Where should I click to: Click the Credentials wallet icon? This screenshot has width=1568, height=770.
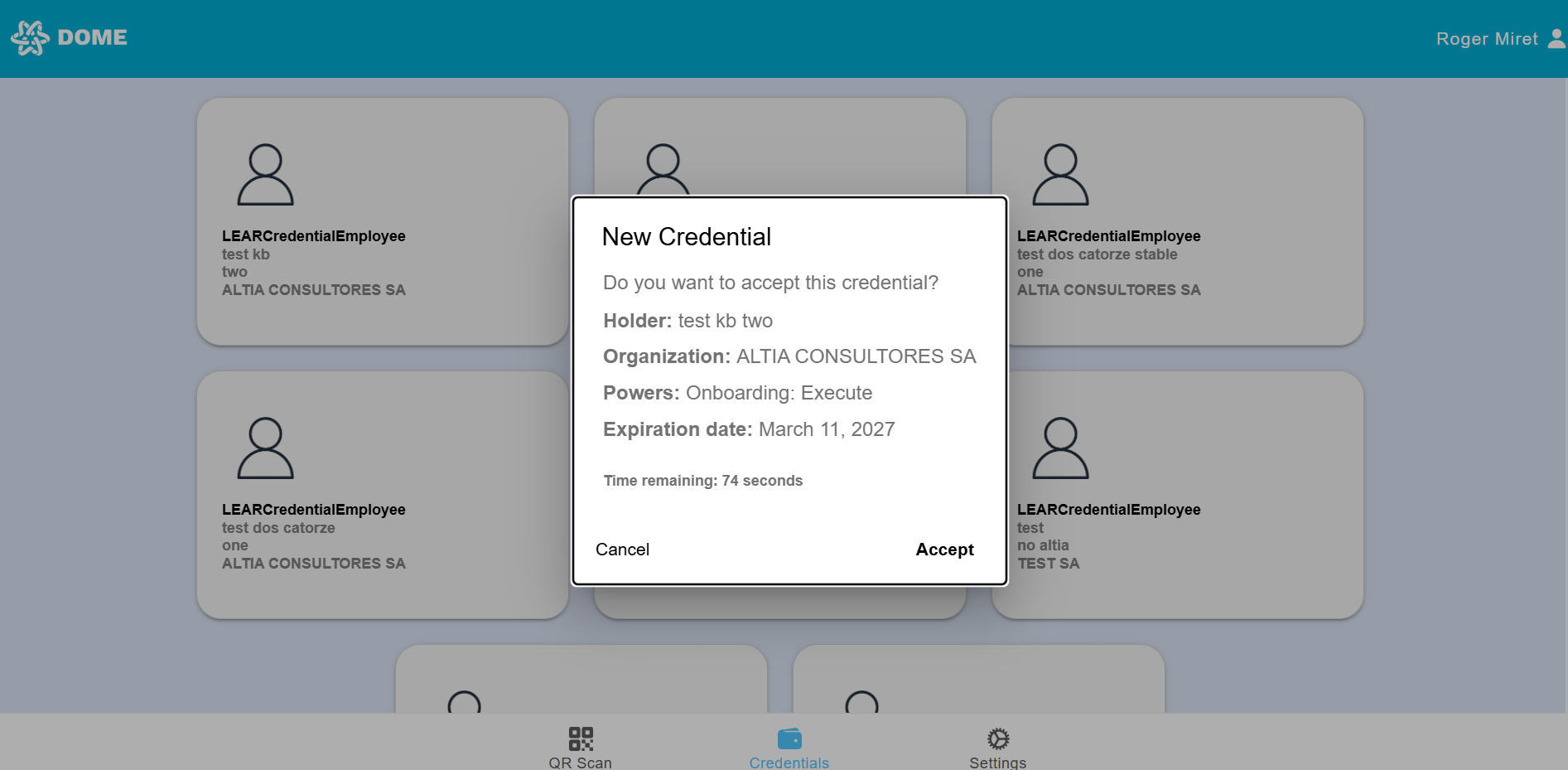789,739
